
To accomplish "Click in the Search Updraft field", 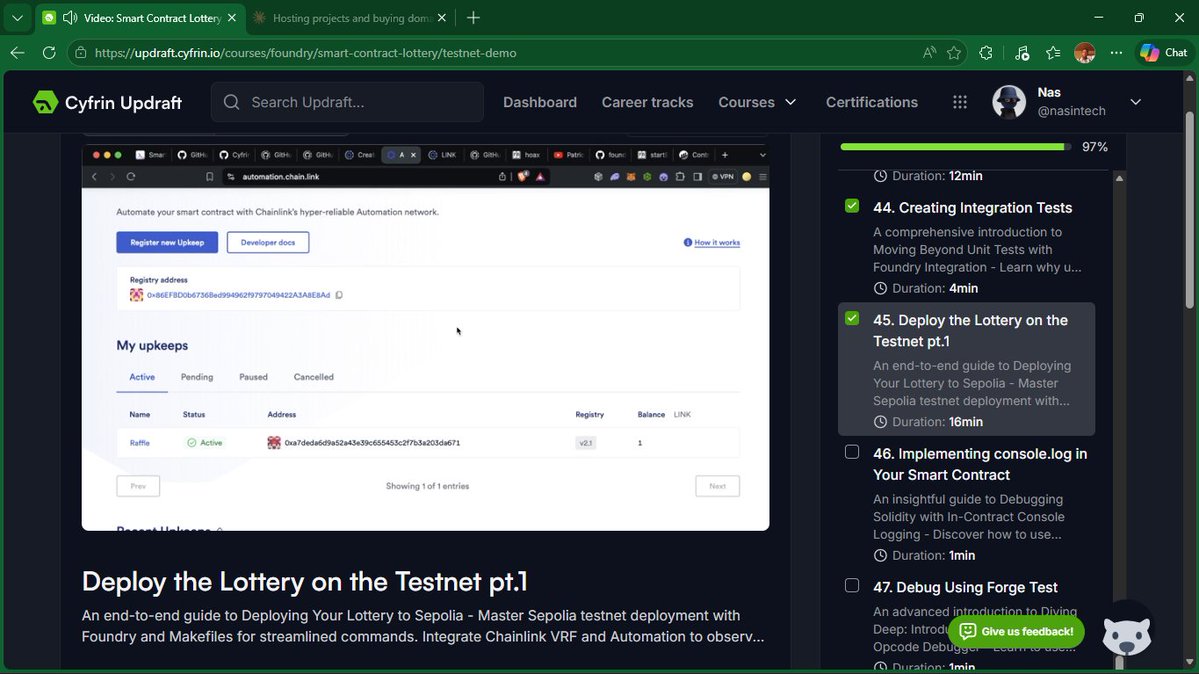I will click(347, 102).
